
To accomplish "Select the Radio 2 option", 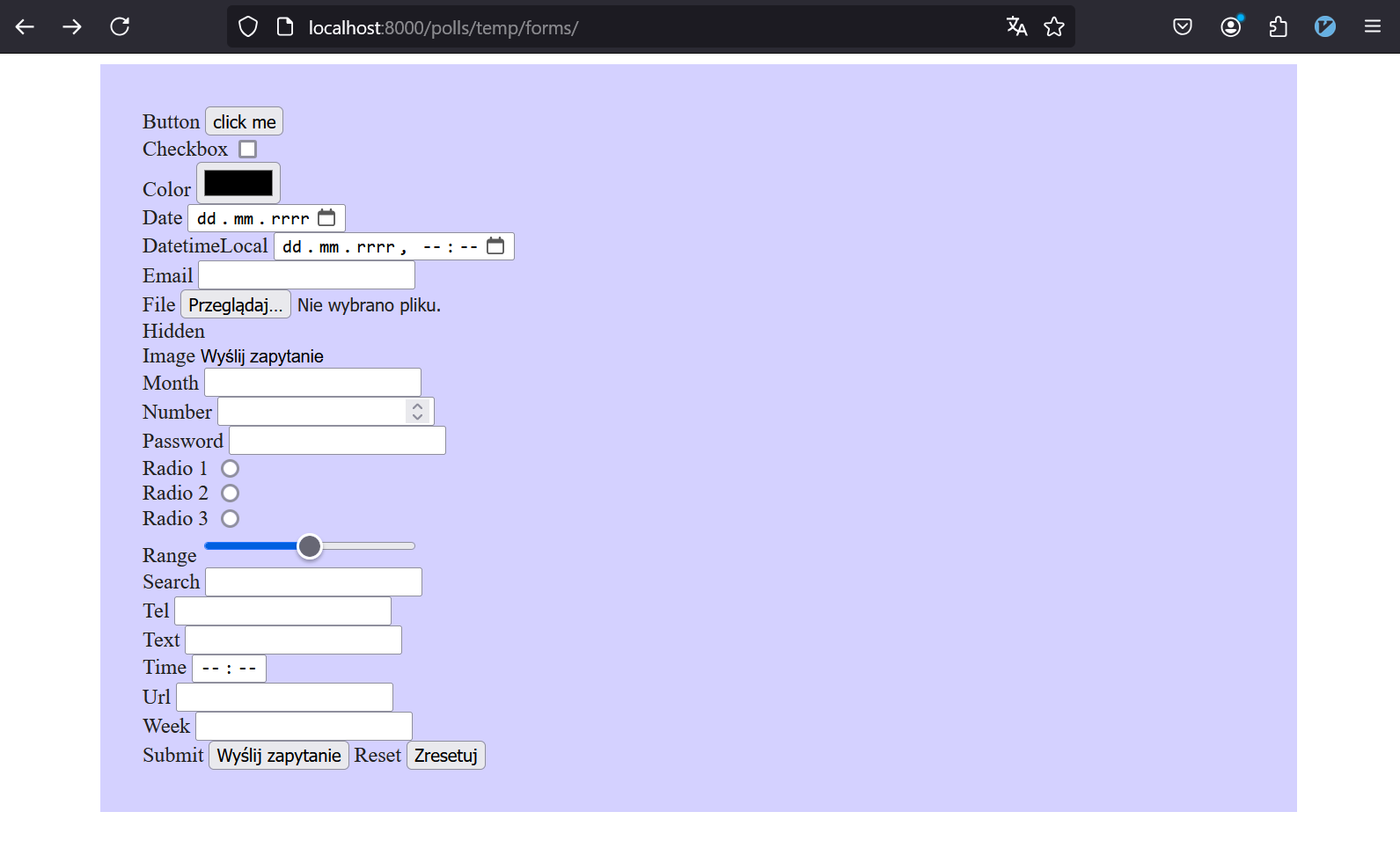I will tap(230, 493).
